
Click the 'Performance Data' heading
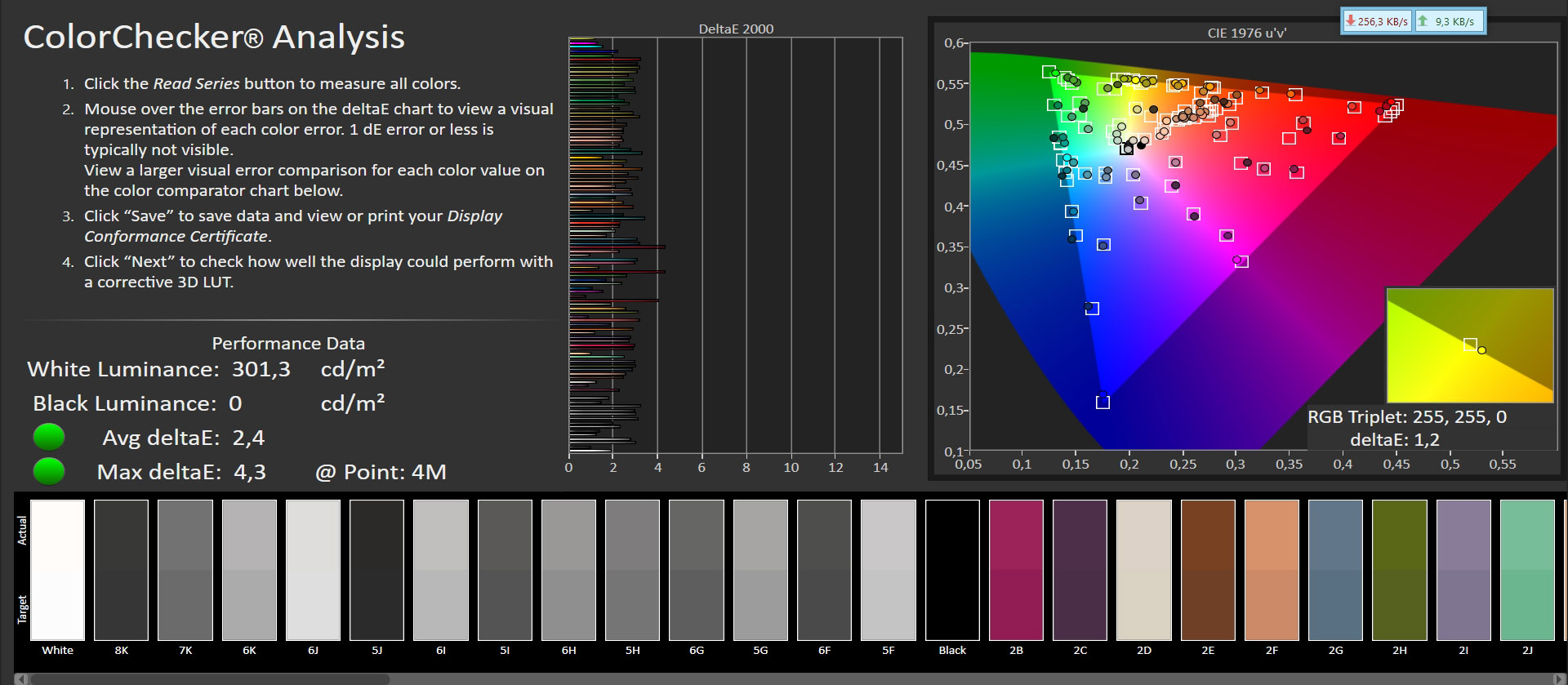coord(288,344)
